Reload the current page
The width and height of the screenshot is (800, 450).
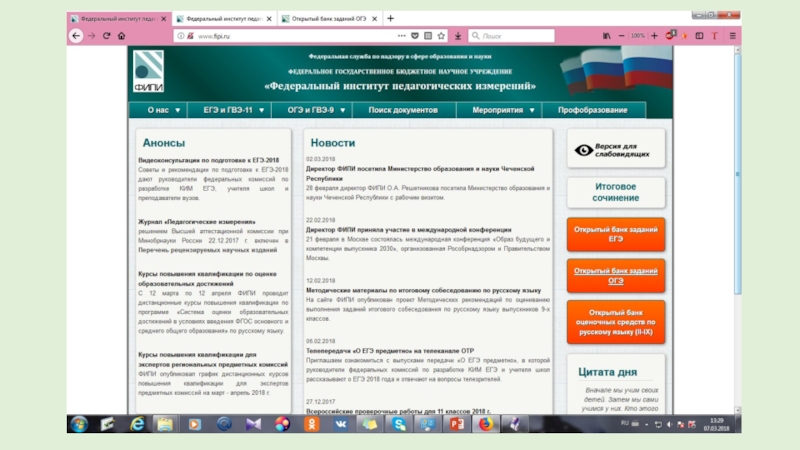tap(107, 36)
